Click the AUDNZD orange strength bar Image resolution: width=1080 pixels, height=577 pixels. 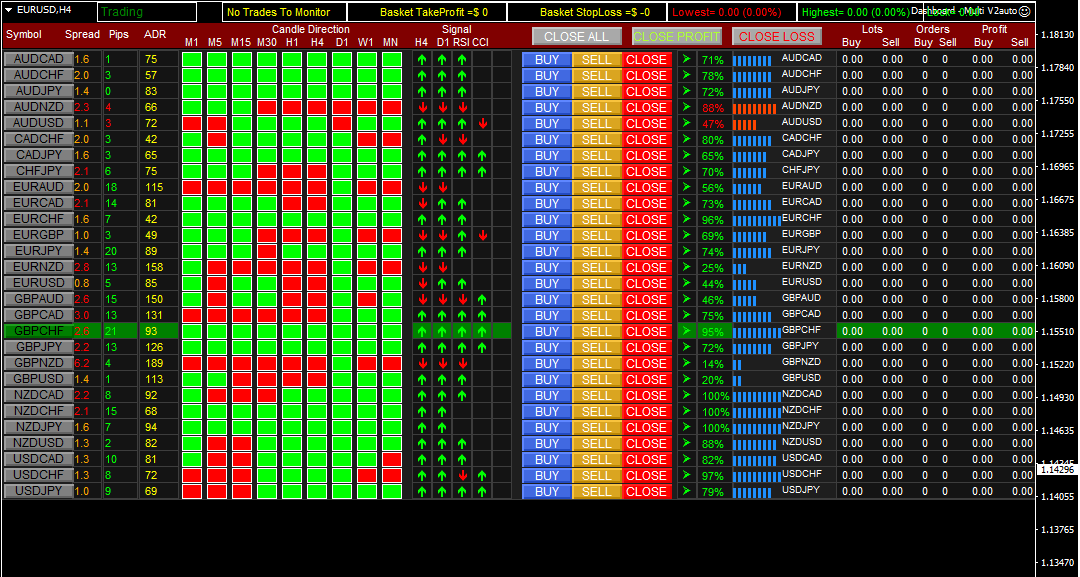[x=754, y=107]
